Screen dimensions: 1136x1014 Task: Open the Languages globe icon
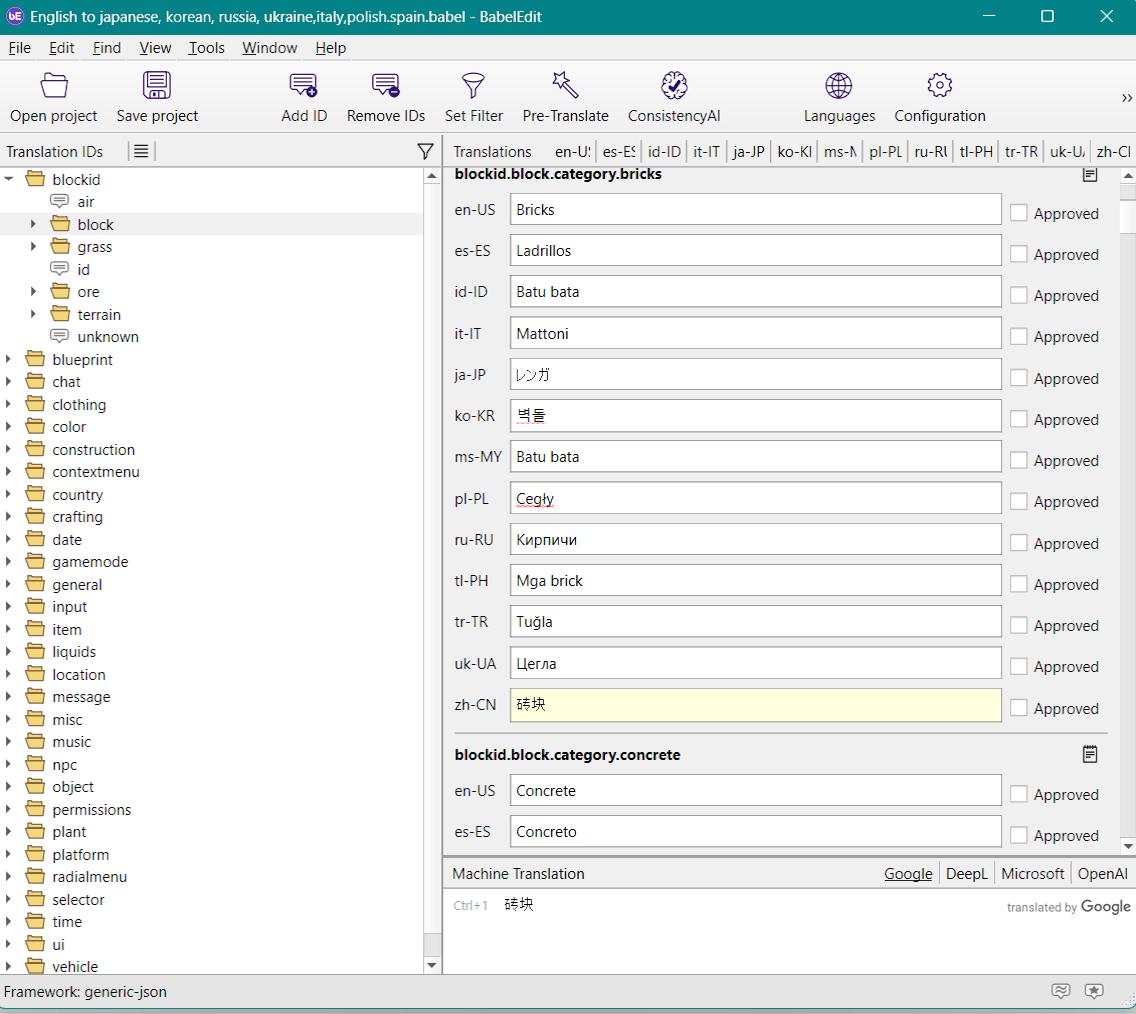coord(839,86)
